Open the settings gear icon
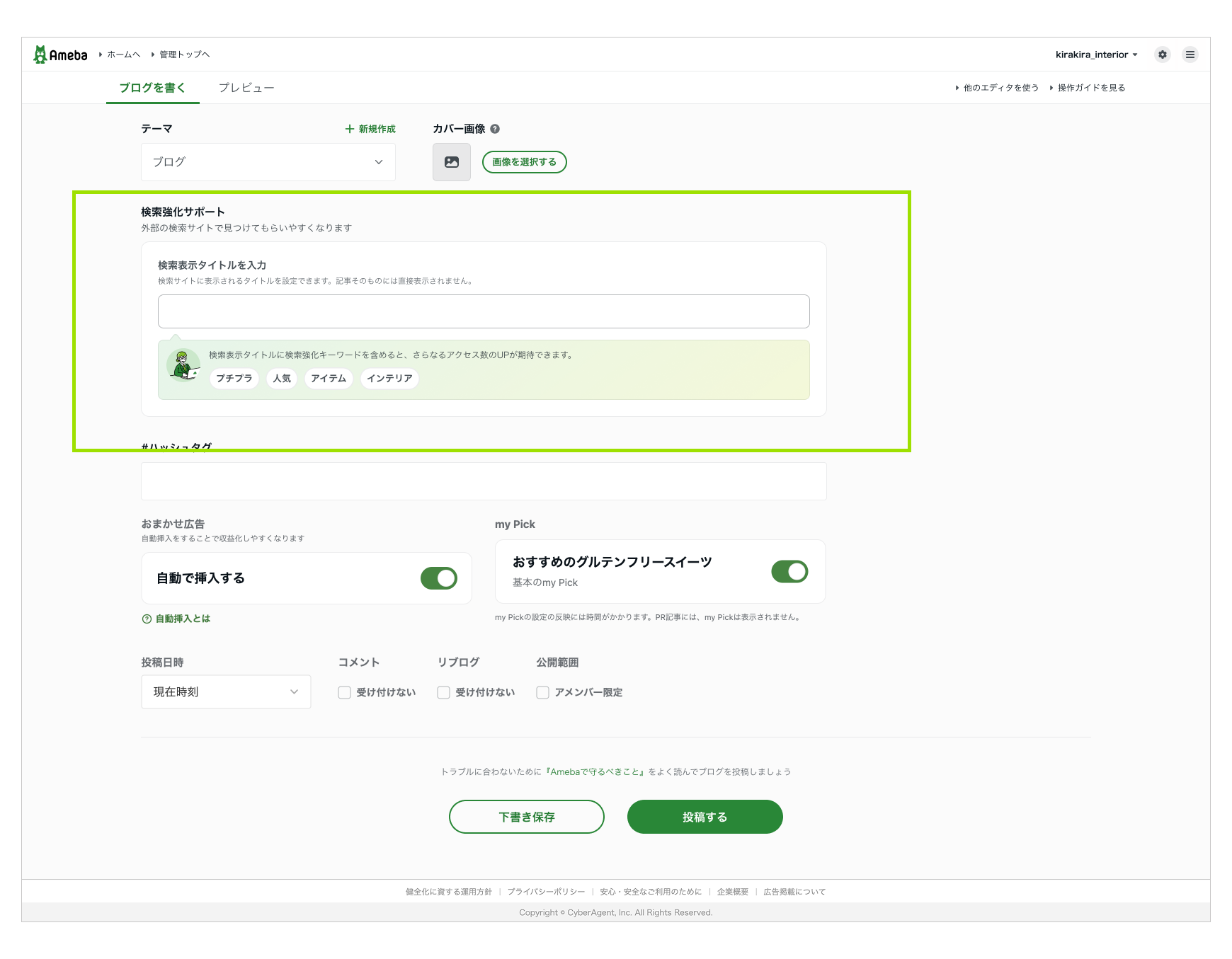1232x959 pixels. point(1162,54)
